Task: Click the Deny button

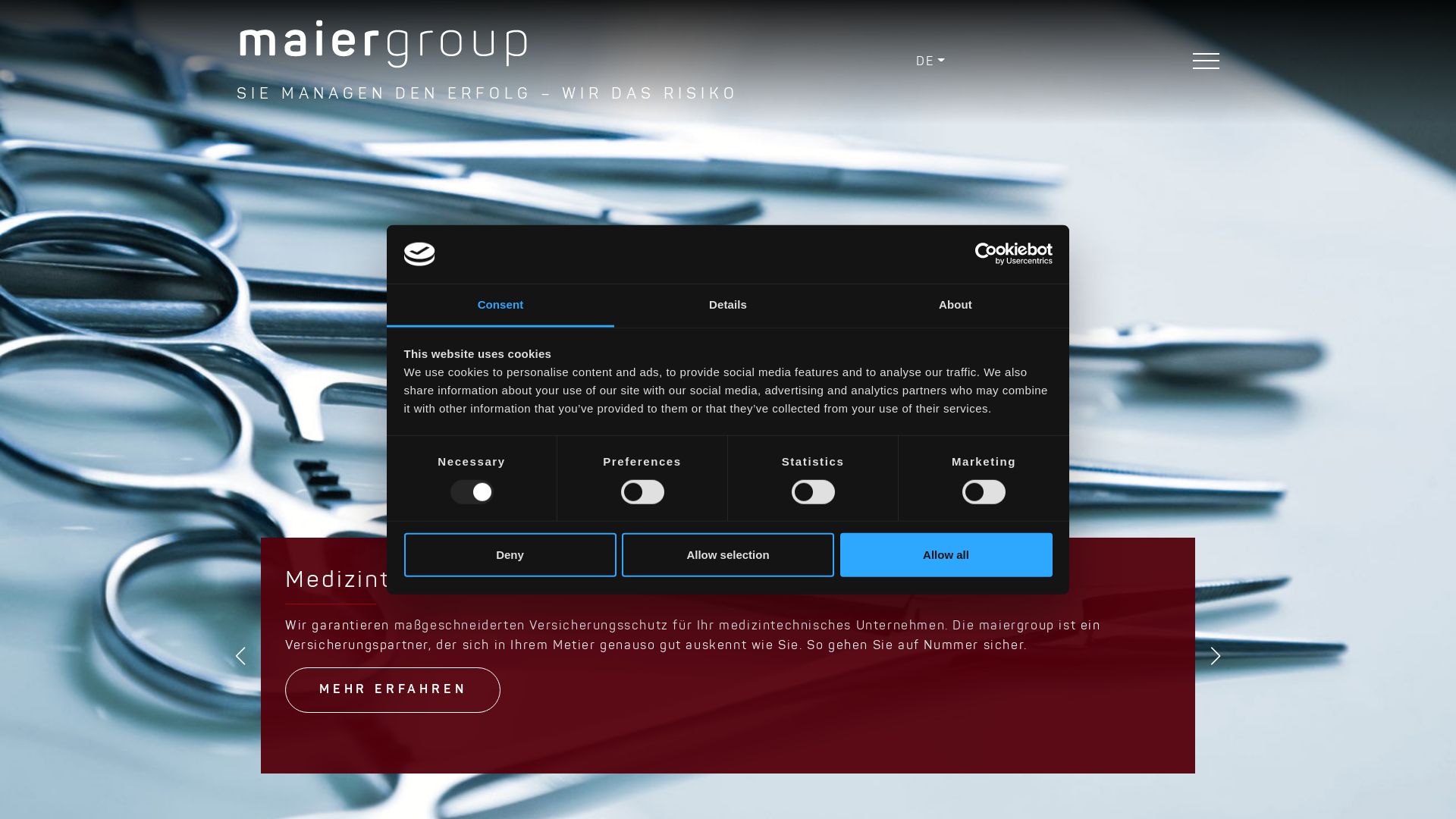Action: 510,555
